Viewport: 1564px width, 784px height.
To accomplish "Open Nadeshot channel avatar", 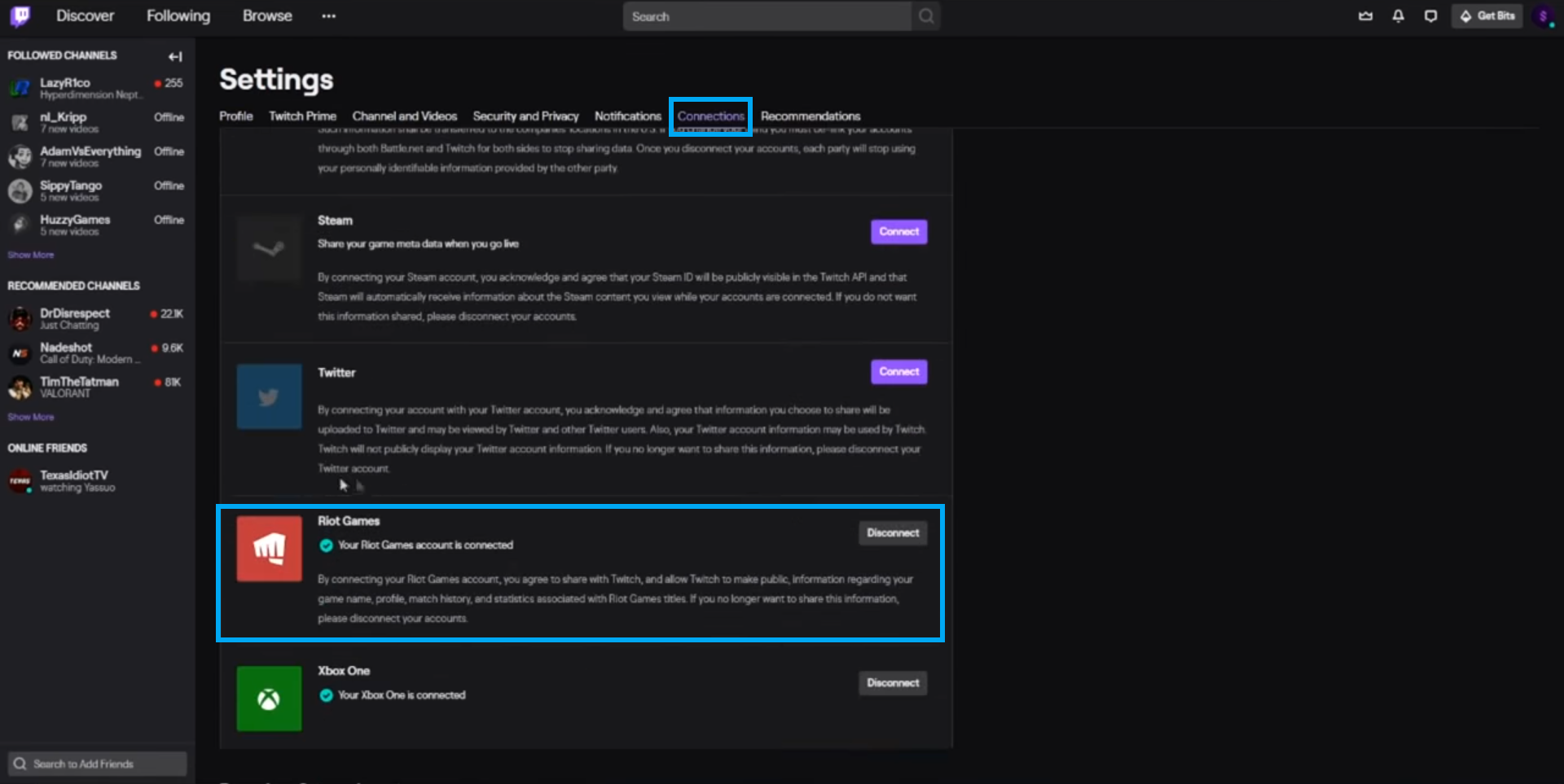I will (x=20, y=353).
